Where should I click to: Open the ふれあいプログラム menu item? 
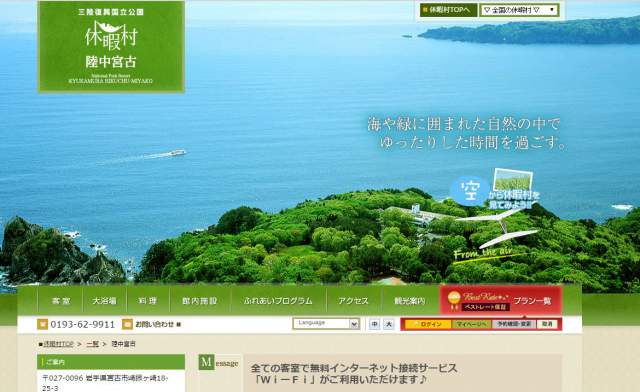pyautogui.click(x=278, y=301)
